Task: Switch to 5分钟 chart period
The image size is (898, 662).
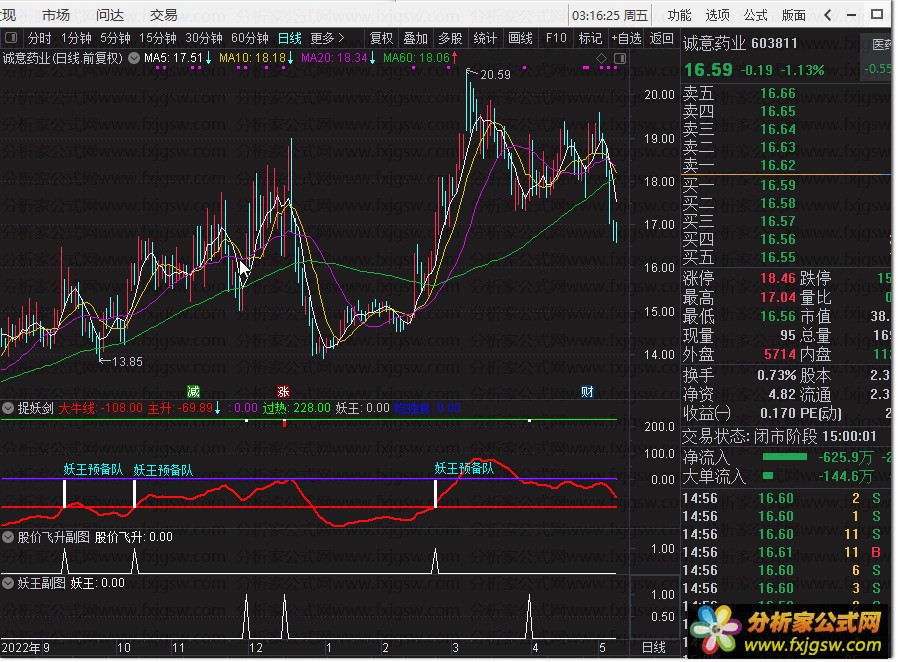Action: coord(115,38)
